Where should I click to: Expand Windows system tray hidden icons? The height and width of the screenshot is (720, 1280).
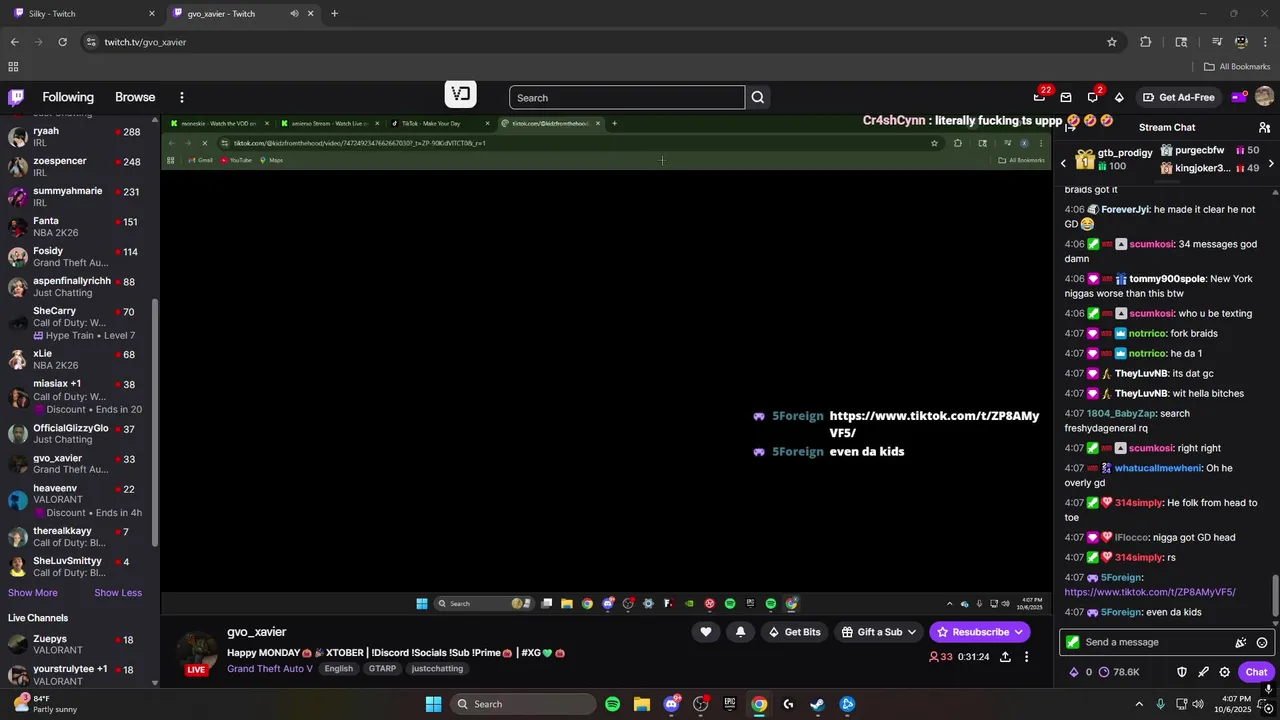coord(1139,704)
